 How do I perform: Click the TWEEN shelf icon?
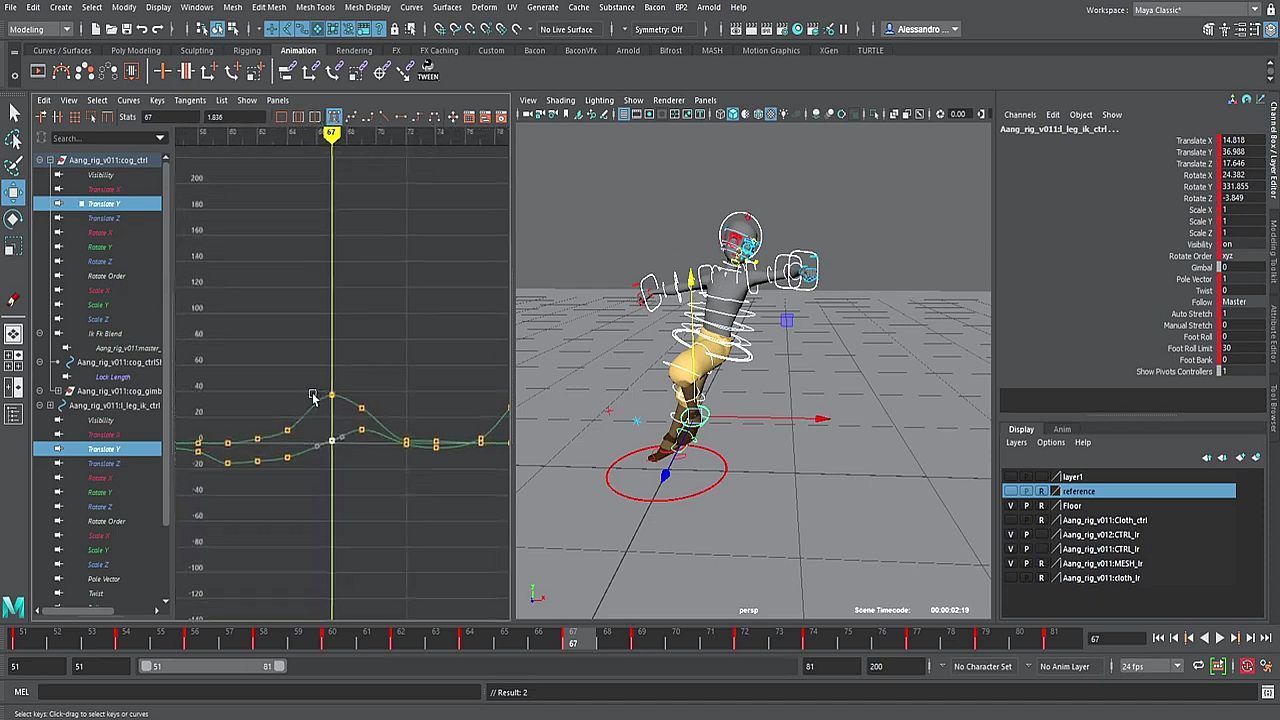pos(428,71)
